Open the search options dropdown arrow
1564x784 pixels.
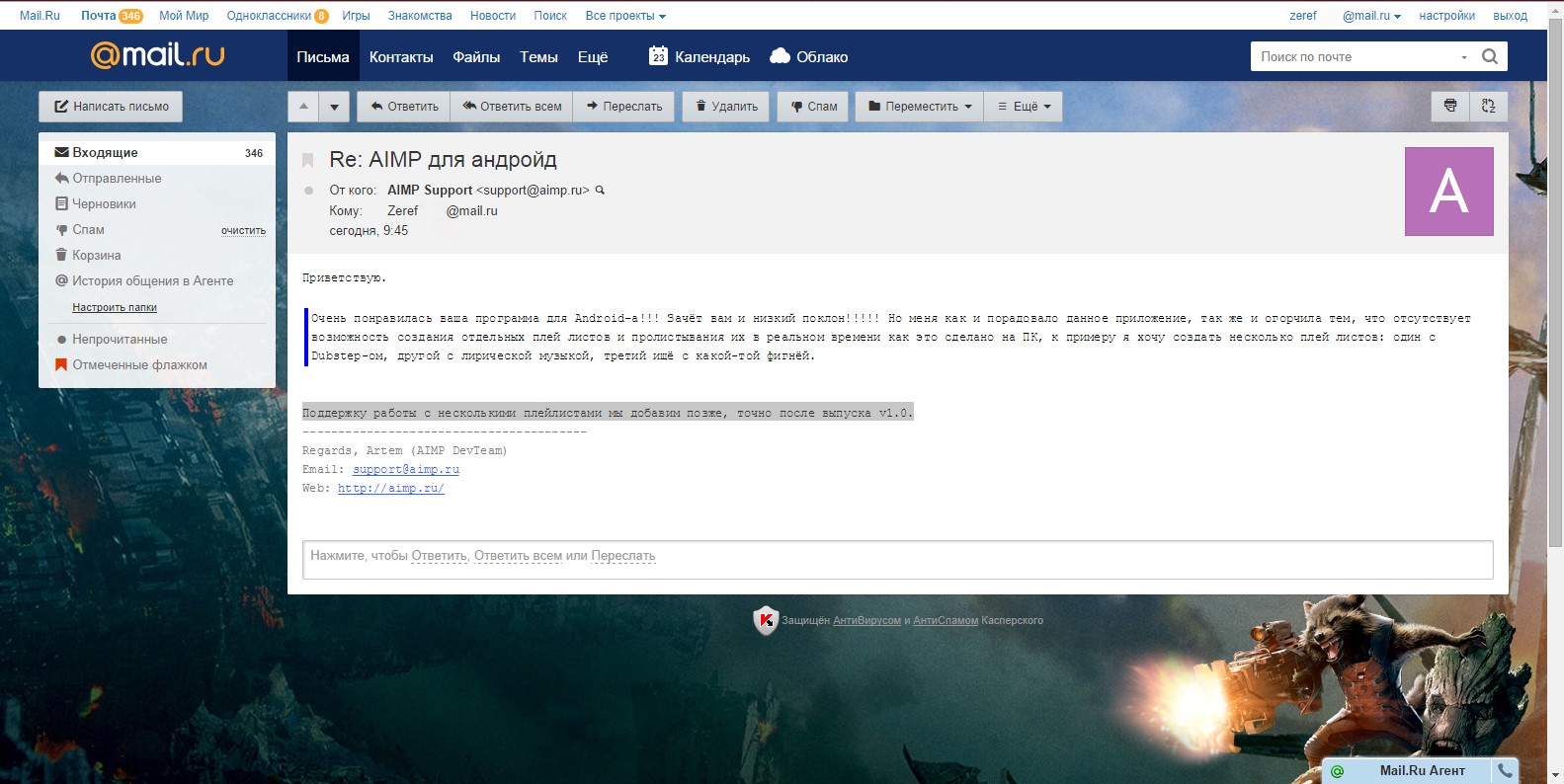pos(1464,57)
